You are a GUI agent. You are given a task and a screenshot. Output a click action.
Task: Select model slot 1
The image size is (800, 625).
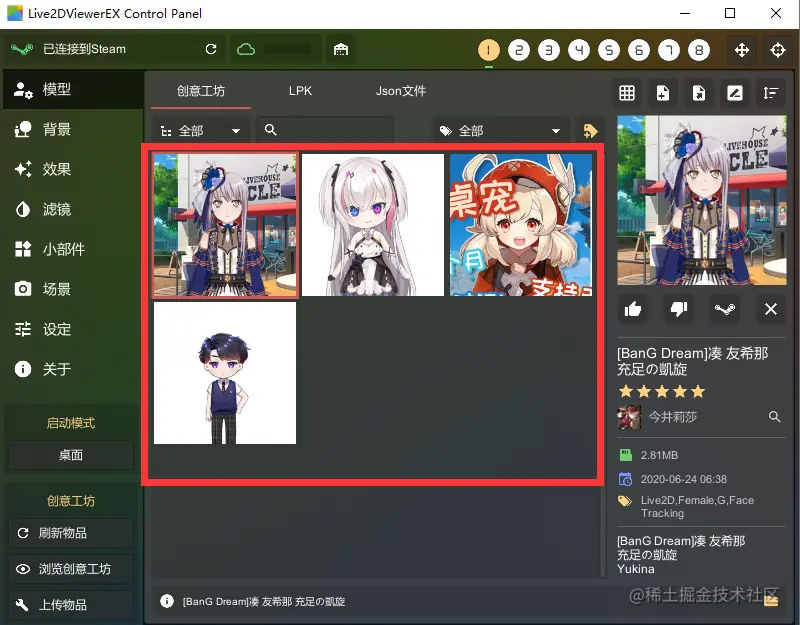489,50
